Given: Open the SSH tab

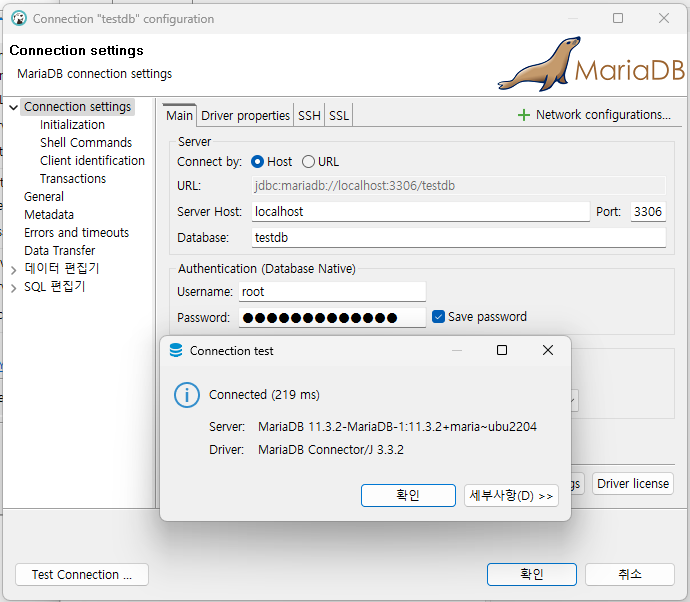Looking at the screenshot, I should click(x=309, y=116).
